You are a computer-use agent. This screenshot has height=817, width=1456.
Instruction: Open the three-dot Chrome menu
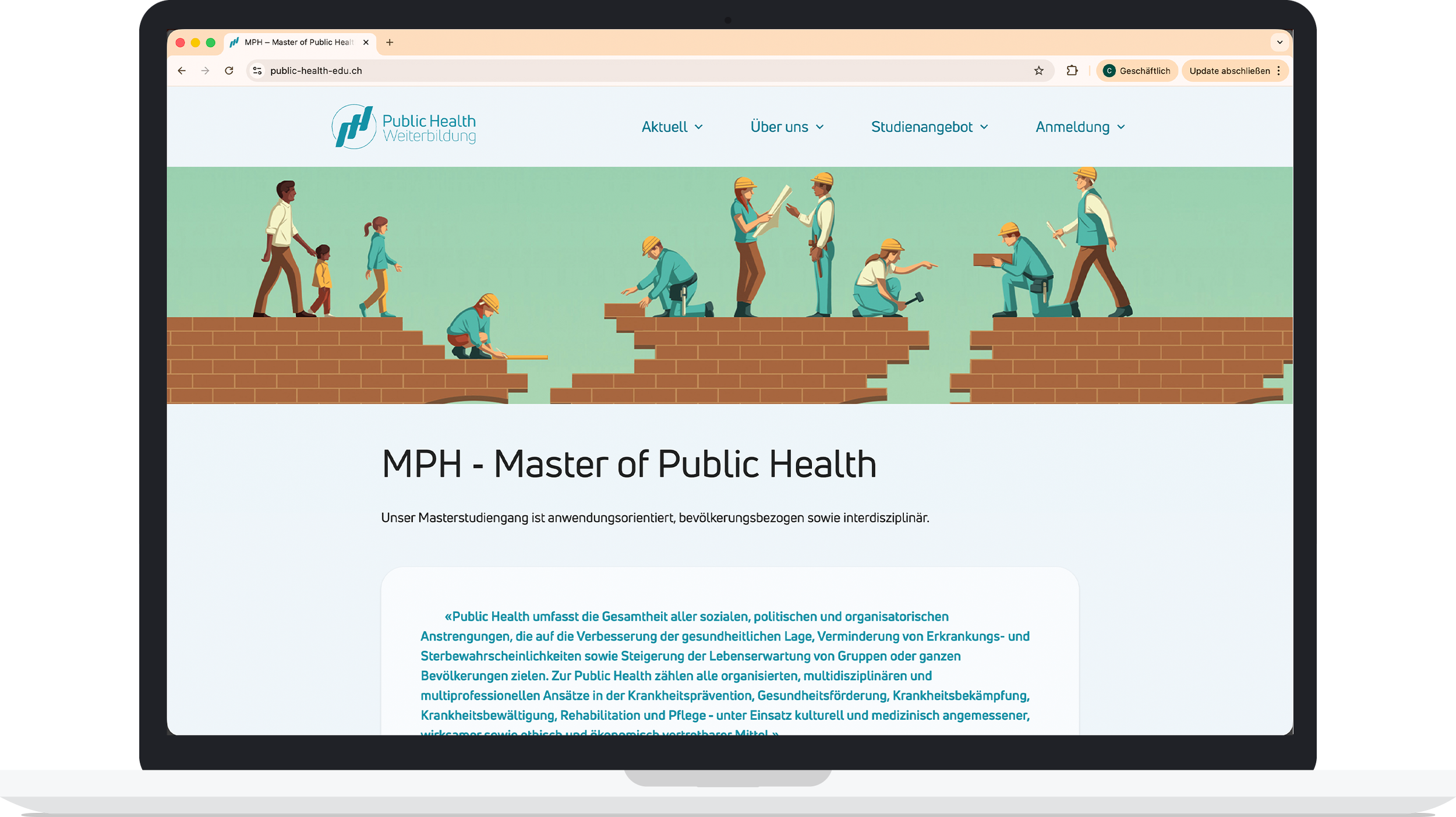1278,70
